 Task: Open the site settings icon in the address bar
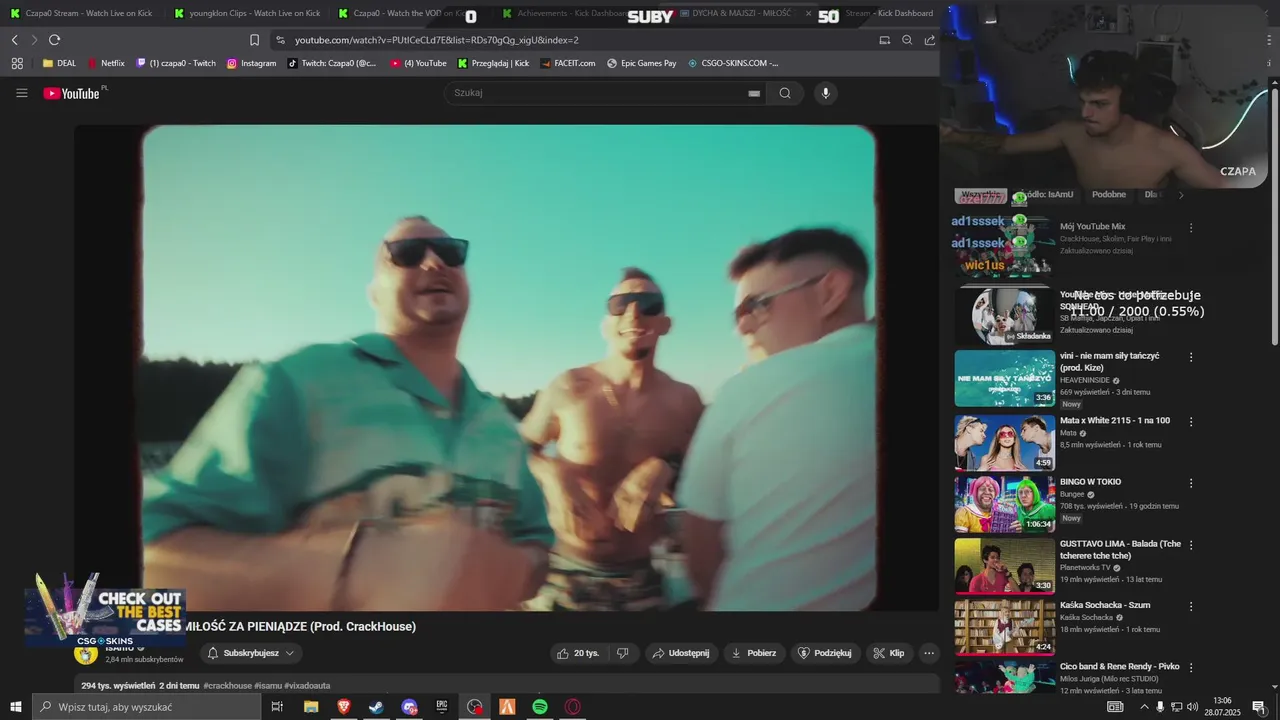(x=280, y=40)
